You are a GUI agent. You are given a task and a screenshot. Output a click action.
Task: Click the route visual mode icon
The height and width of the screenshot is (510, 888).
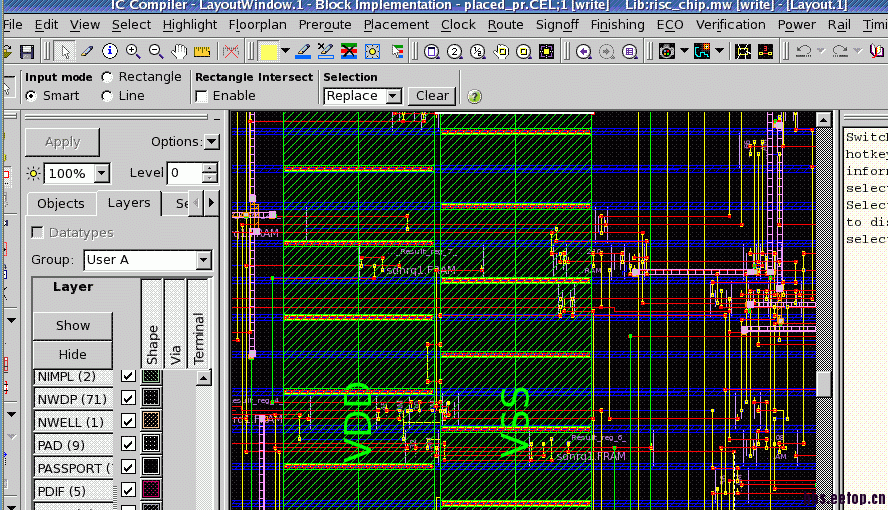coord(702,52)
